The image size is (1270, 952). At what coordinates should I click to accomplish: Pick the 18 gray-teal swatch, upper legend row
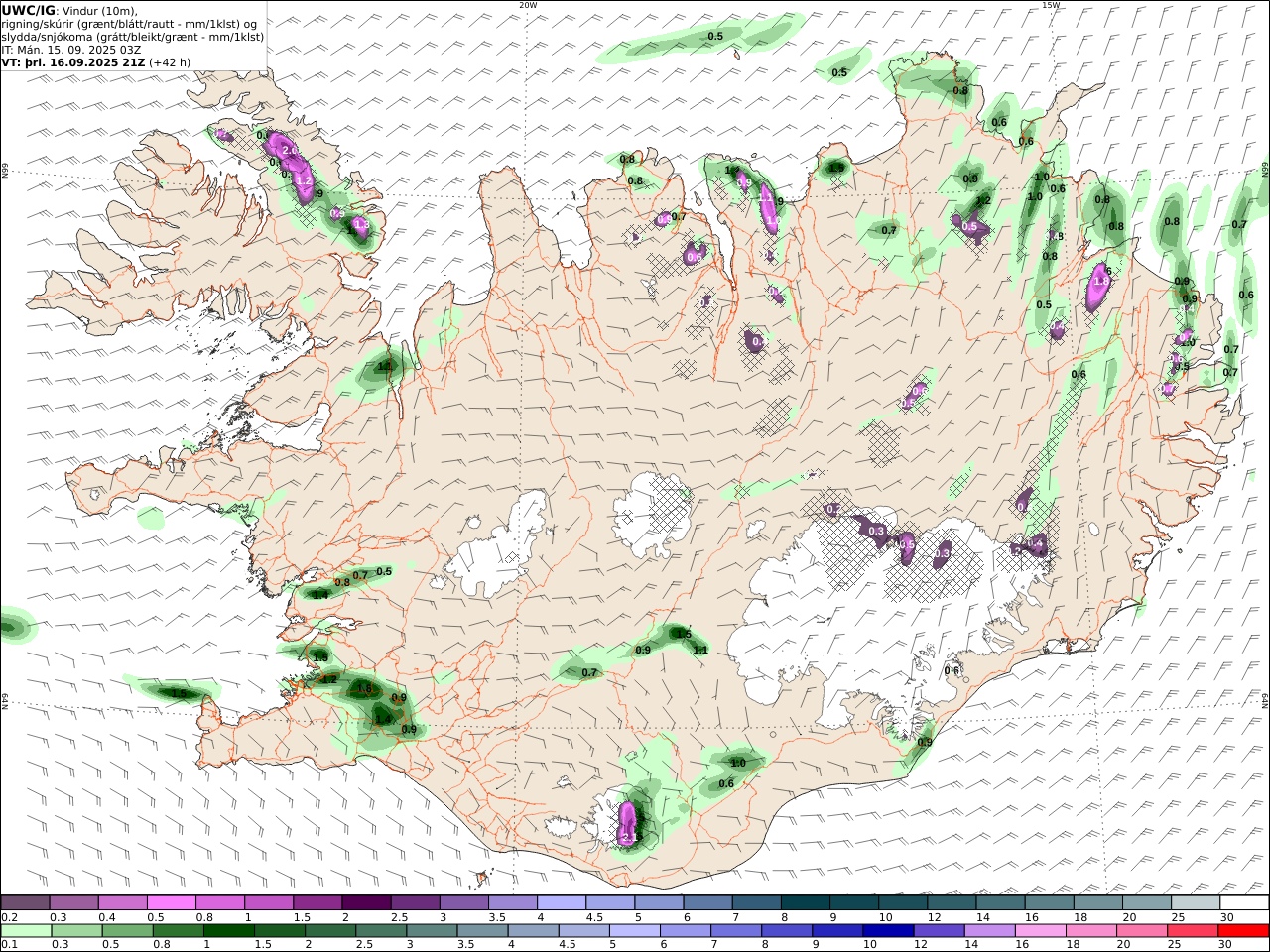(1096, 902)
